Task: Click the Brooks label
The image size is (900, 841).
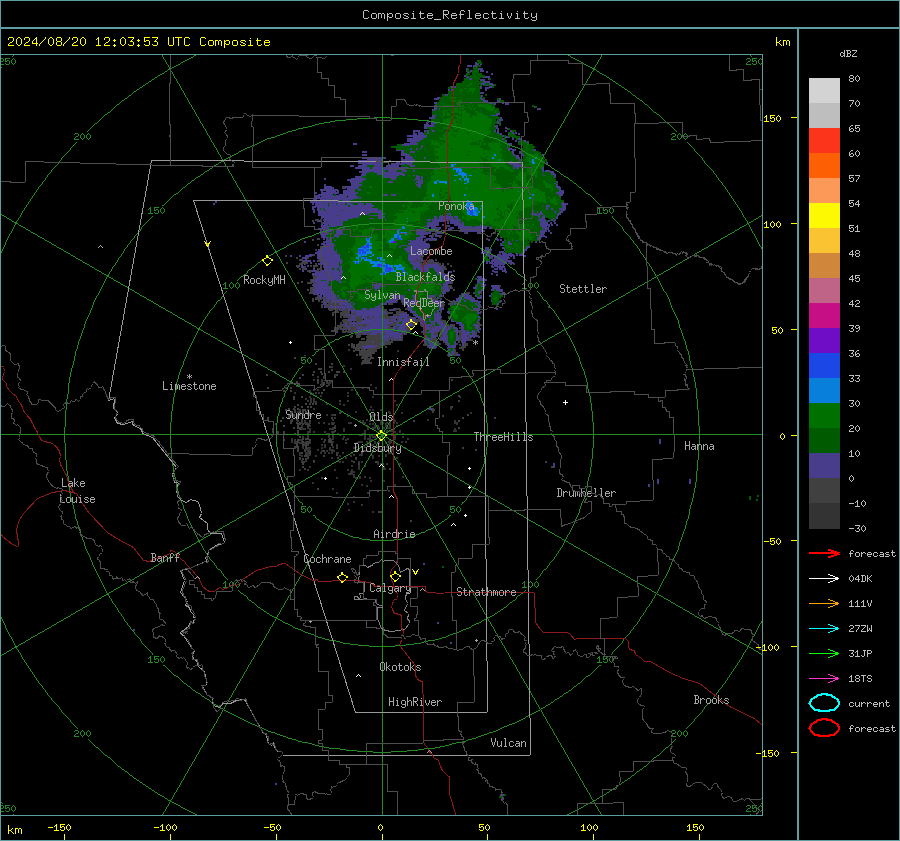Action: pos(711,700)
